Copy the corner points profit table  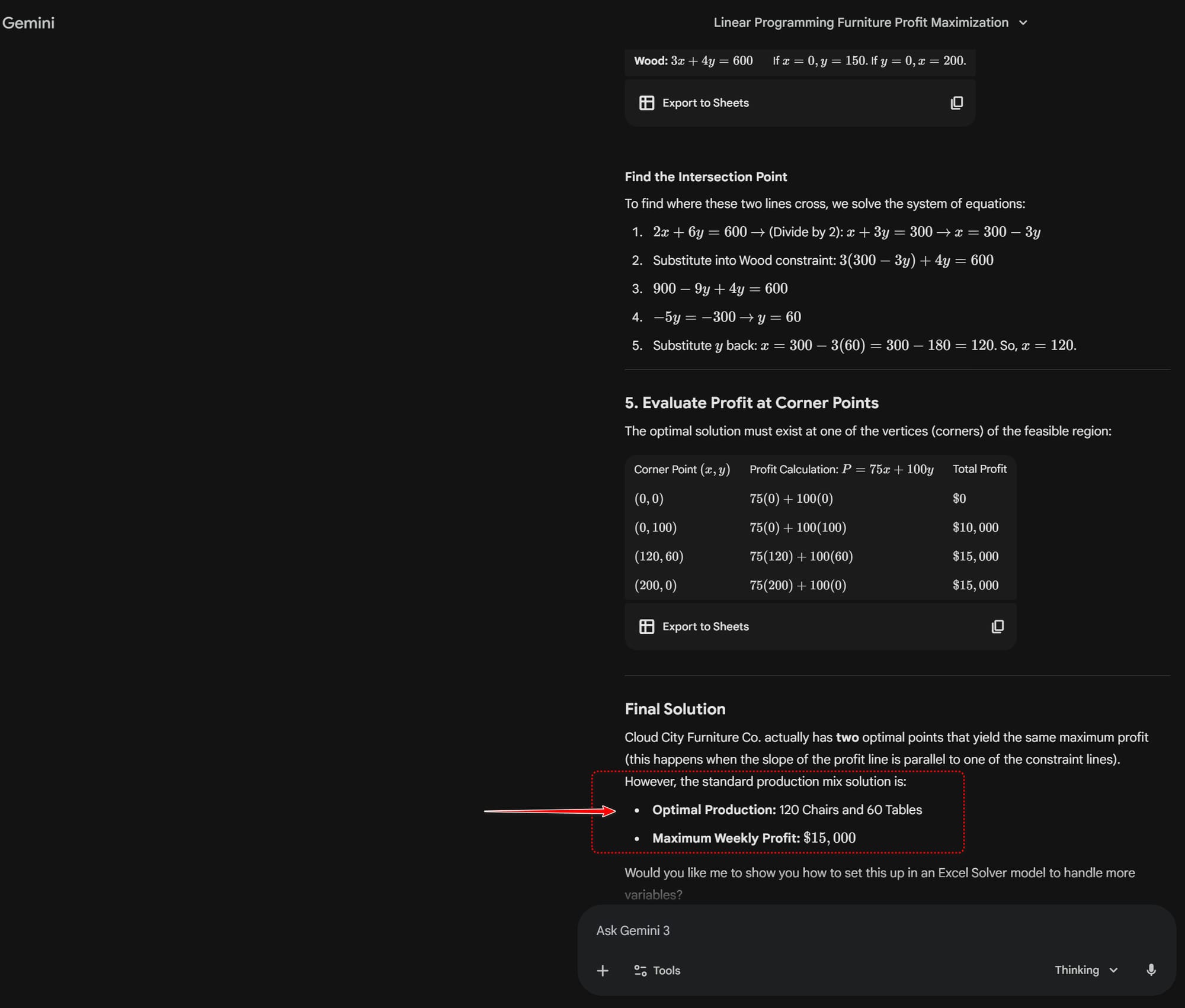point(997,627)
